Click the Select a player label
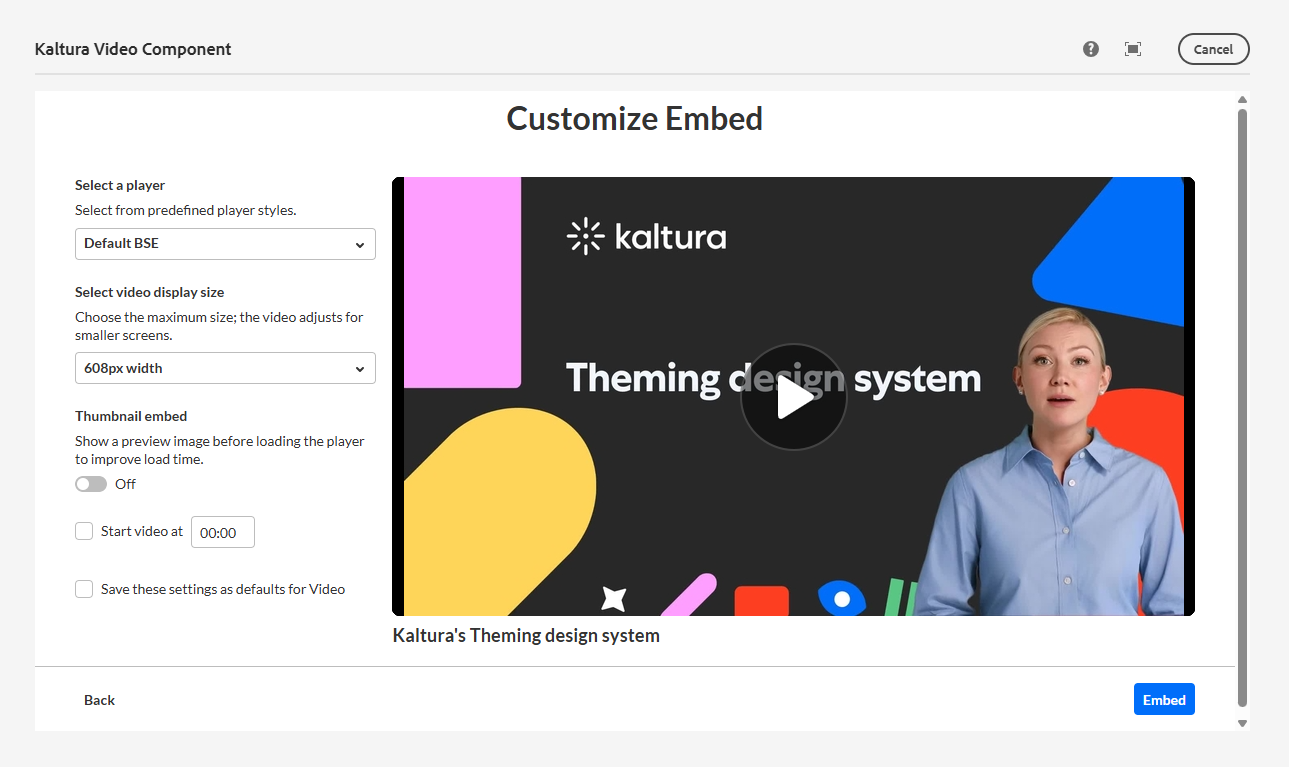The width and height of the screenshot is (1289, 767). pyautogui.click(x=120, y=185)
